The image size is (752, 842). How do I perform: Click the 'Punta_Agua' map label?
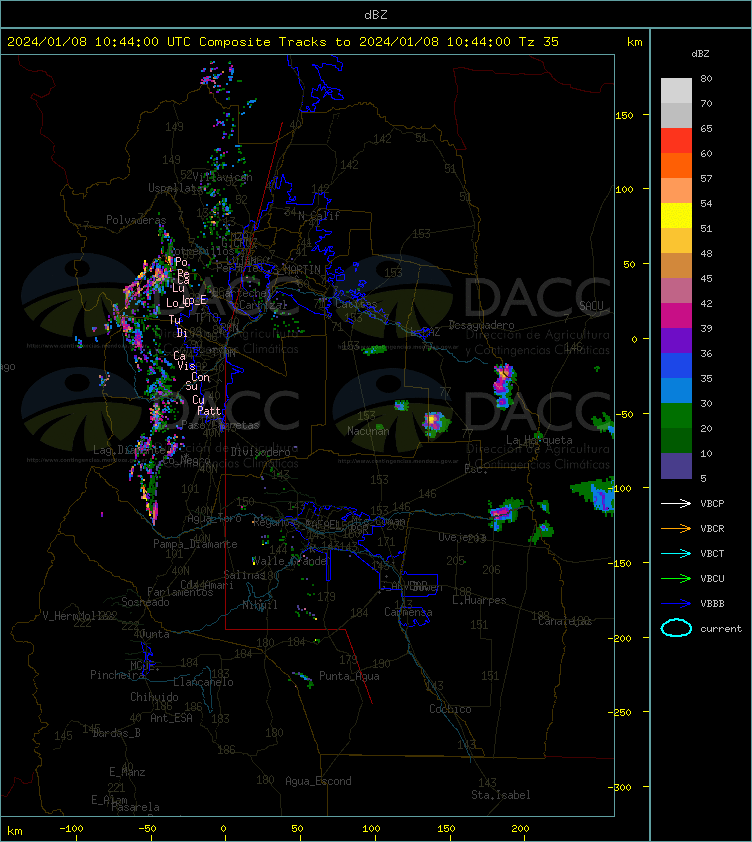(x=349, y=676)
